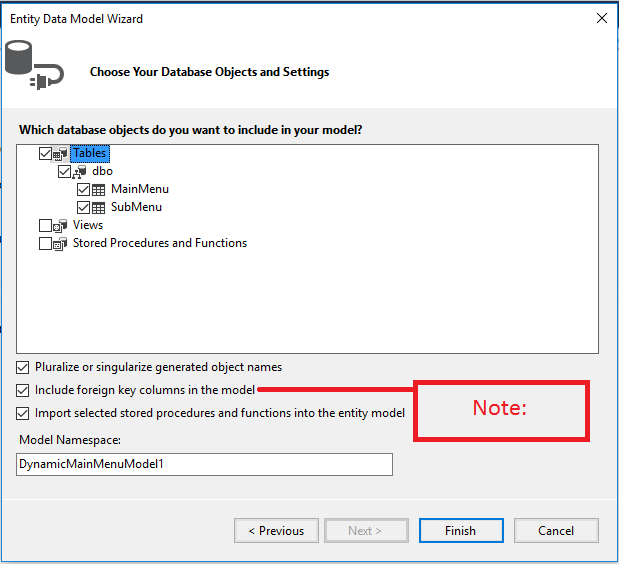Viewport: 619px width, 564px height.
Task: Click the MainMenu table icon
Action: point(99,190)
